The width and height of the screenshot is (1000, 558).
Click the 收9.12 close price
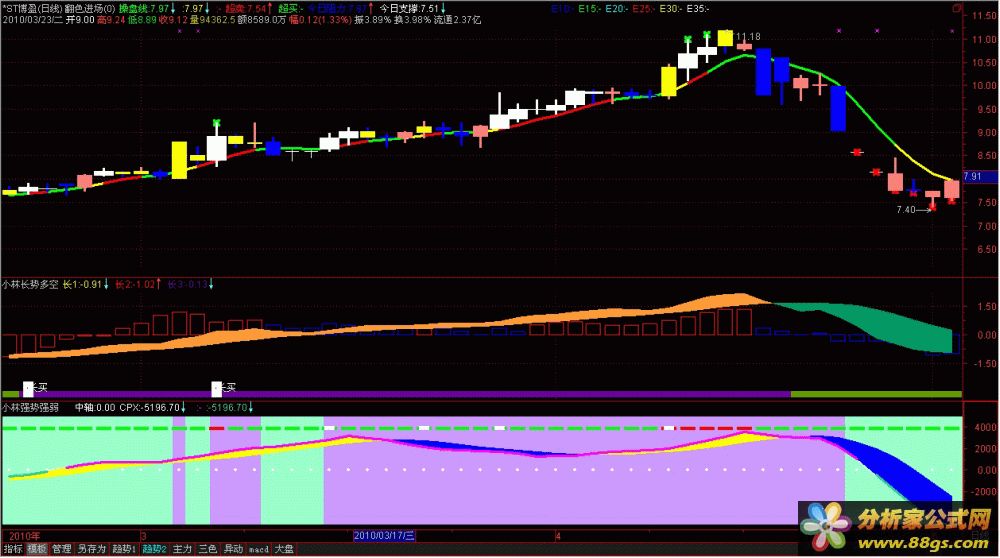173,20
